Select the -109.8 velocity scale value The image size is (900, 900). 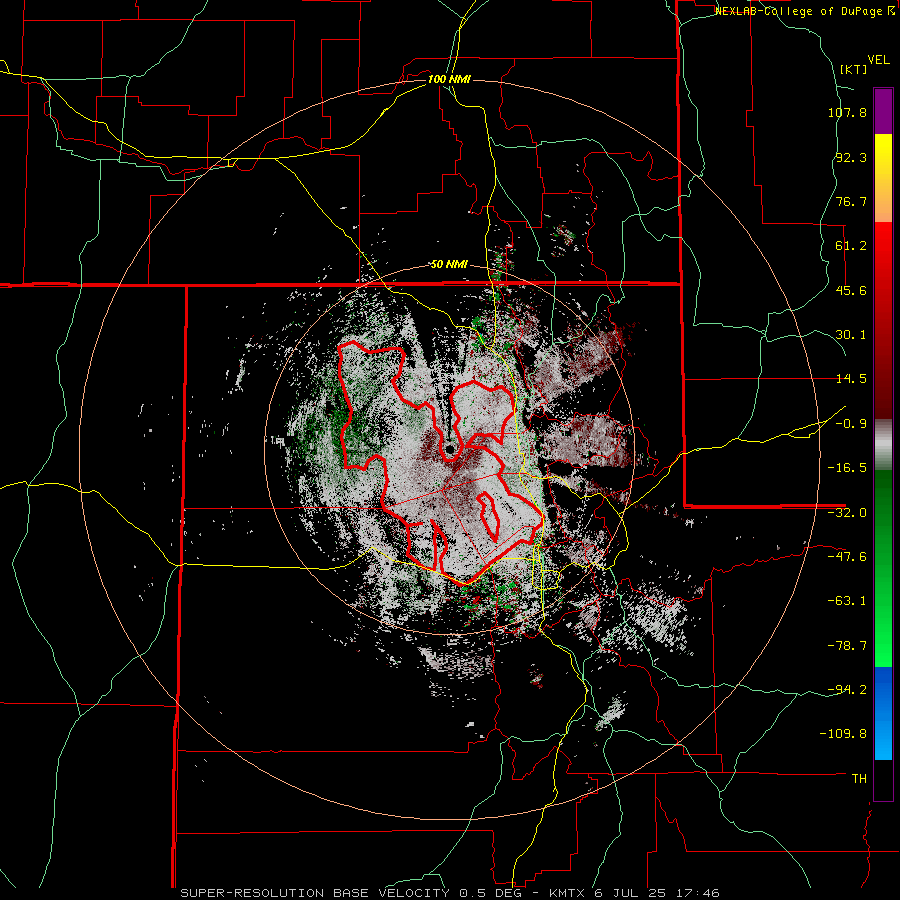pyautogui.click(x=844, y=734)
